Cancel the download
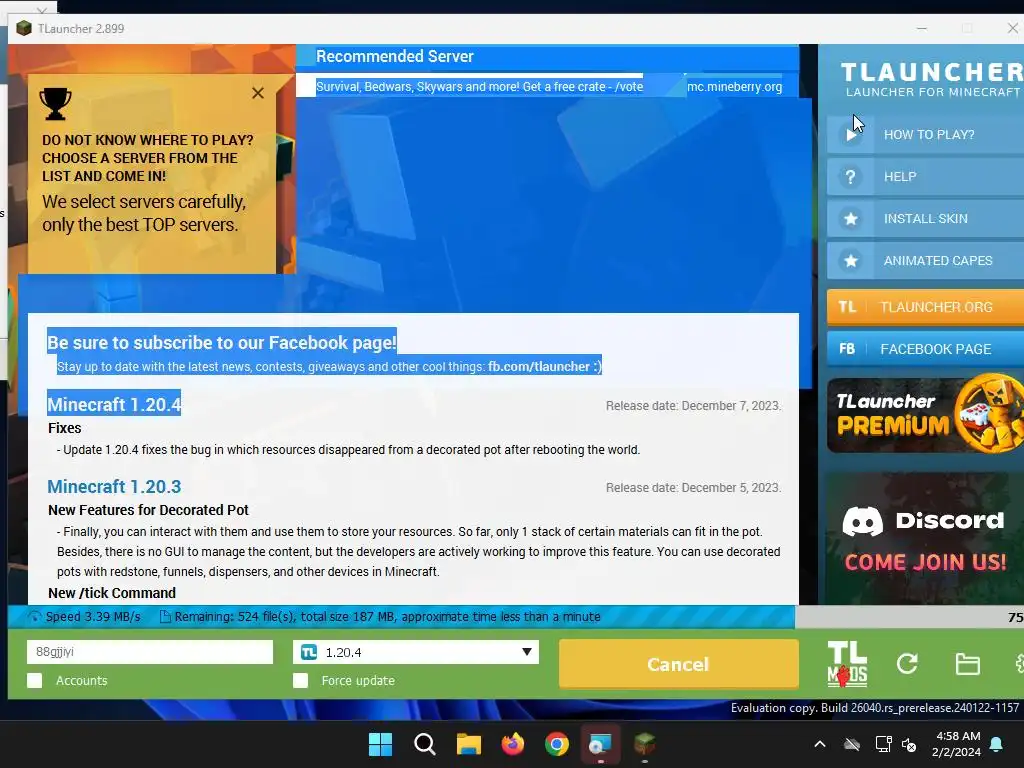 pyautogui.click(x=679, y=664)
